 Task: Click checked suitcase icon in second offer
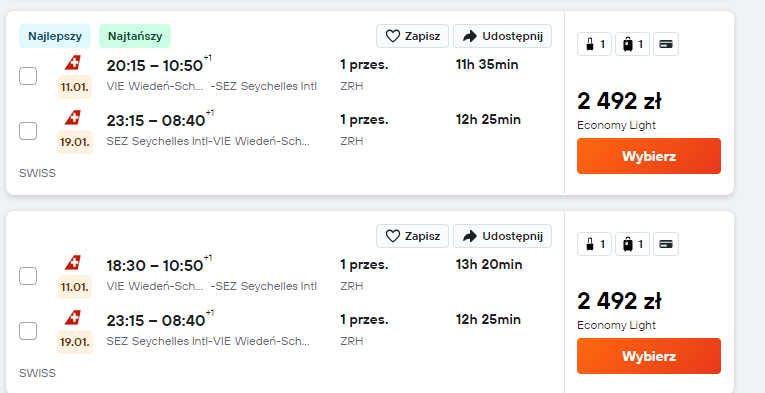click(x=628, y=244)
